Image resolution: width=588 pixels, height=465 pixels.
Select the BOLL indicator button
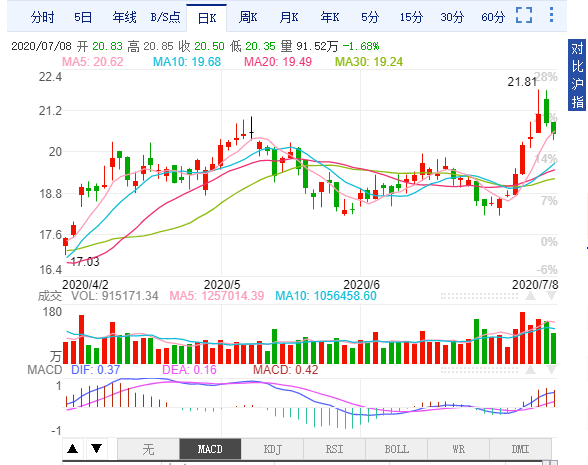(x=397, y=449)
